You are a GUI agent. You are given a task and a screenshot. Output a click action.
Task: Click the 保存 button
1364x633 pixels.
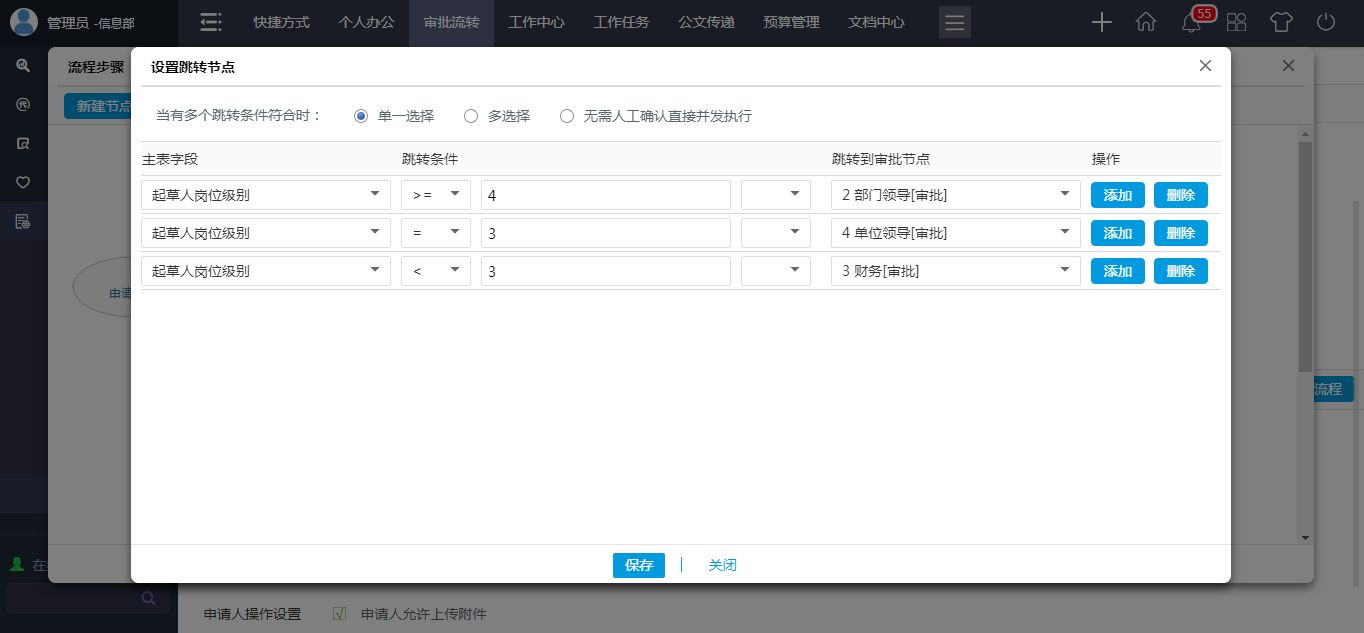(x=638, y=565)
